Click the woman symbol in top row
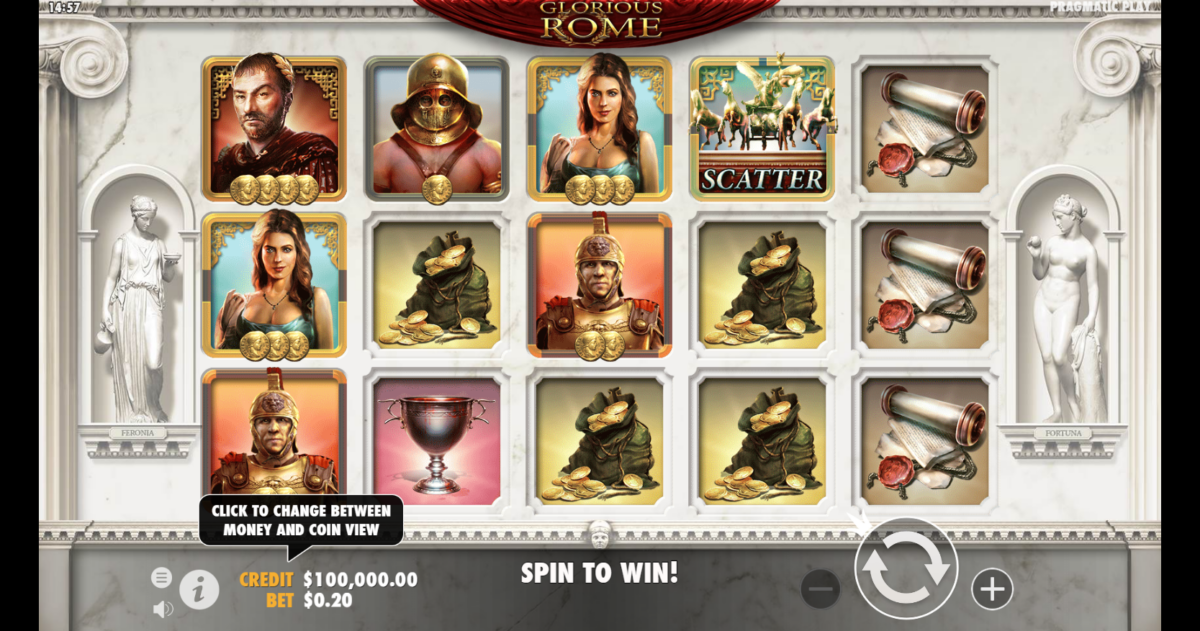This screenshot has height=631, width=1200. (x=599, y=128)
